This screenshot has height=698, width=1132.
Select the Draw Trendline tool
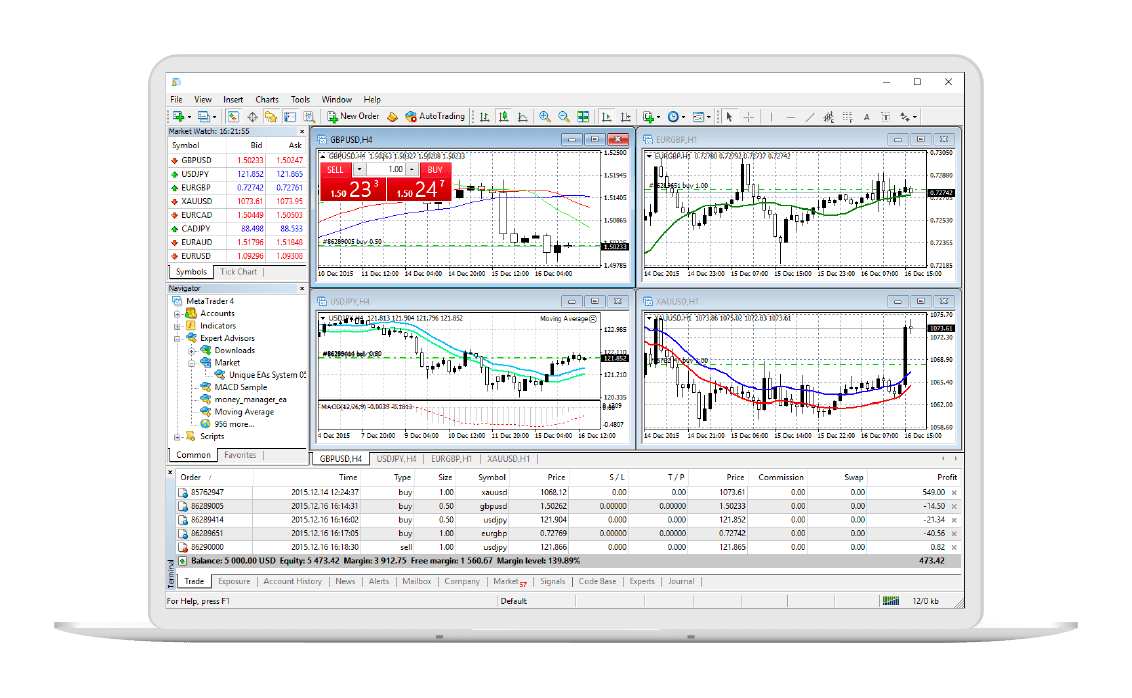[x=809, y=117]
